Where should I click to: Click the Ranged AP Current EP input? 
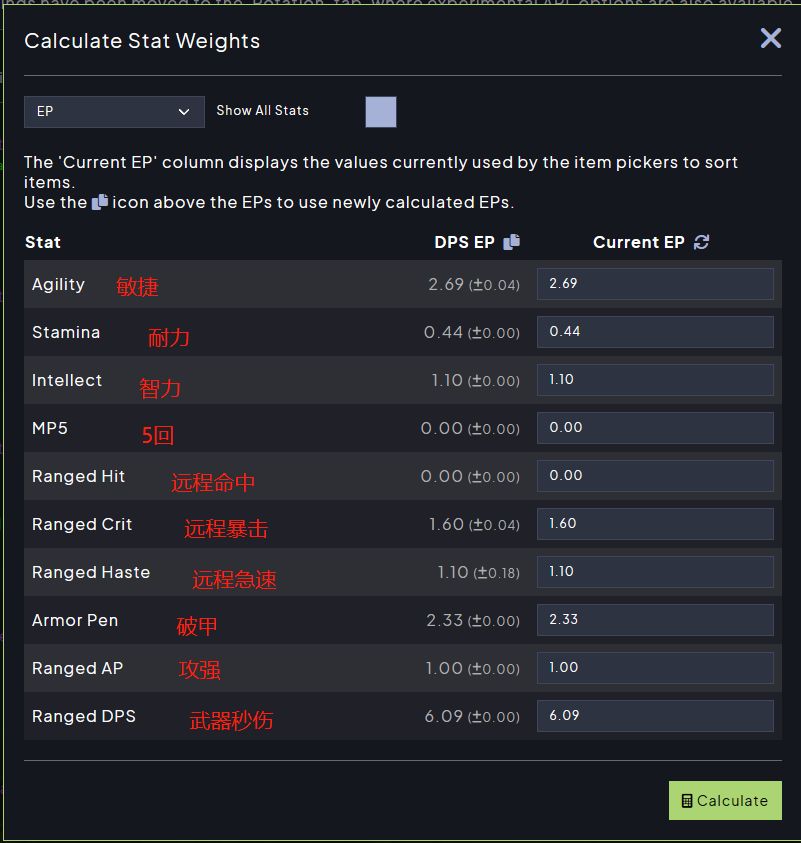[655, 668]
